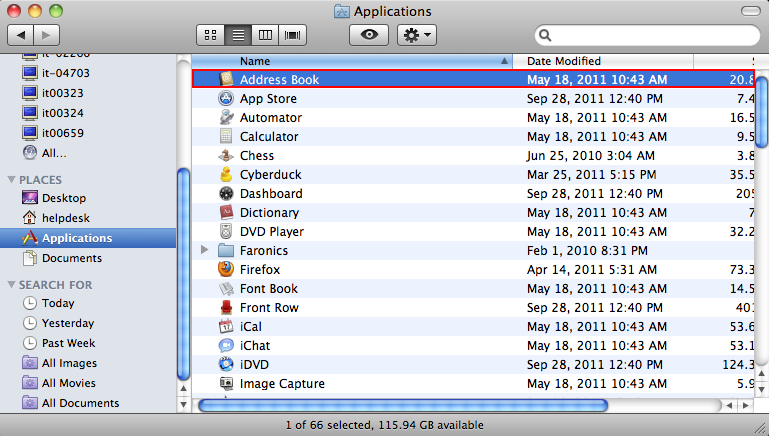The height and width of the screenshot is (436, 769).
Task: Select the DVD Player icon
Action: click(226, 231)
